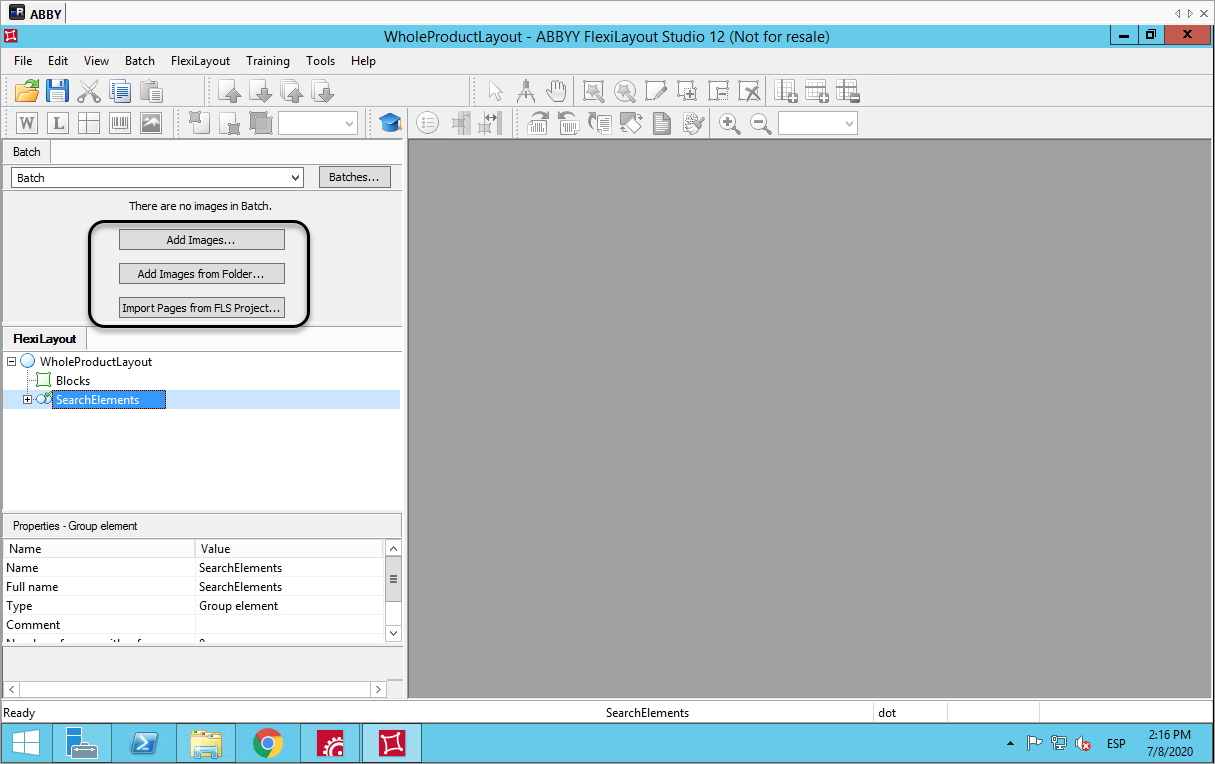Click the zoom in magnifier icon
Viewport: 1215px width, 764px height.
[730, 123]
